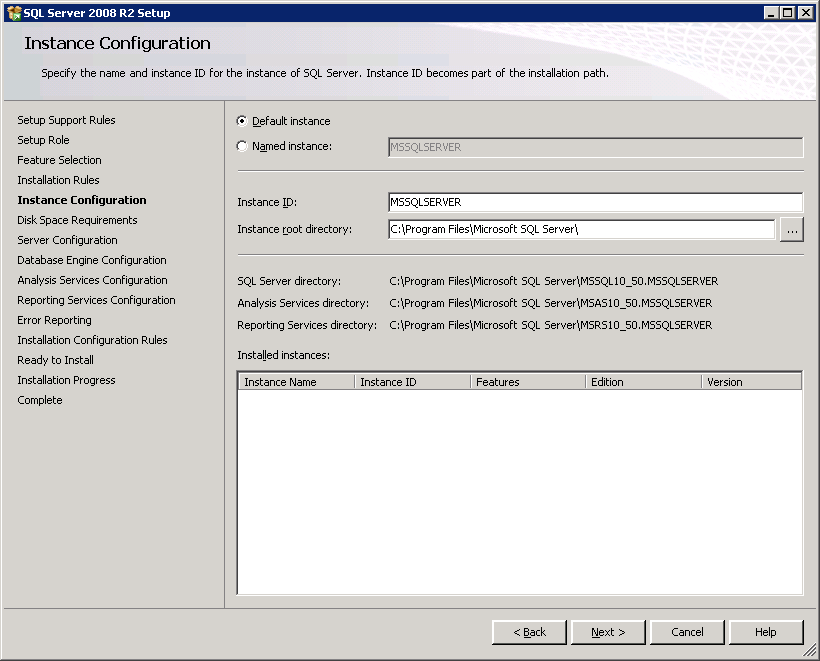Select the Named instance radio button
Screen dimensions: 820x661
[x=242, y=146]
